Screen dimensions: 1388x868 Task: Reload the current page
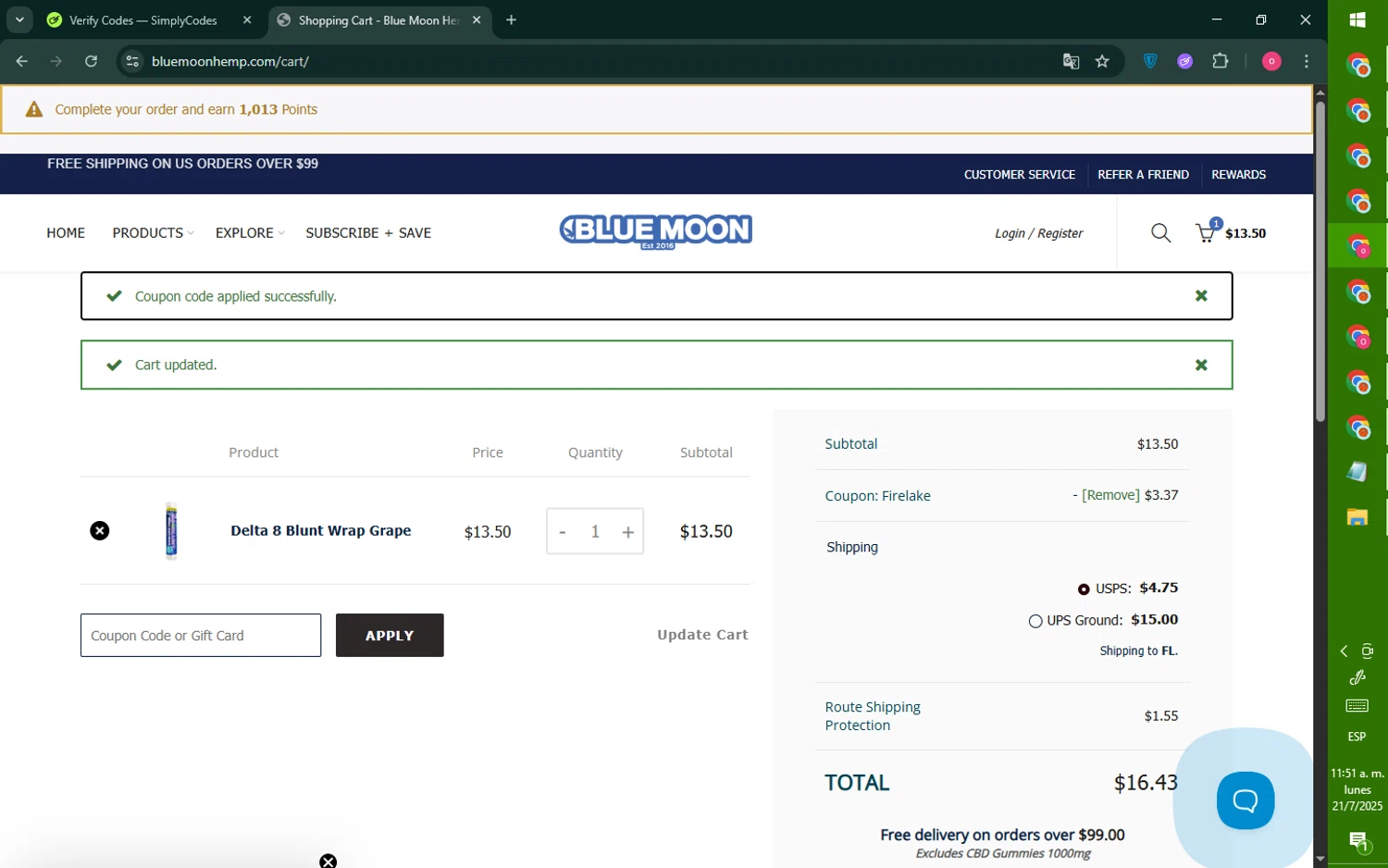[x=91, y=61]
